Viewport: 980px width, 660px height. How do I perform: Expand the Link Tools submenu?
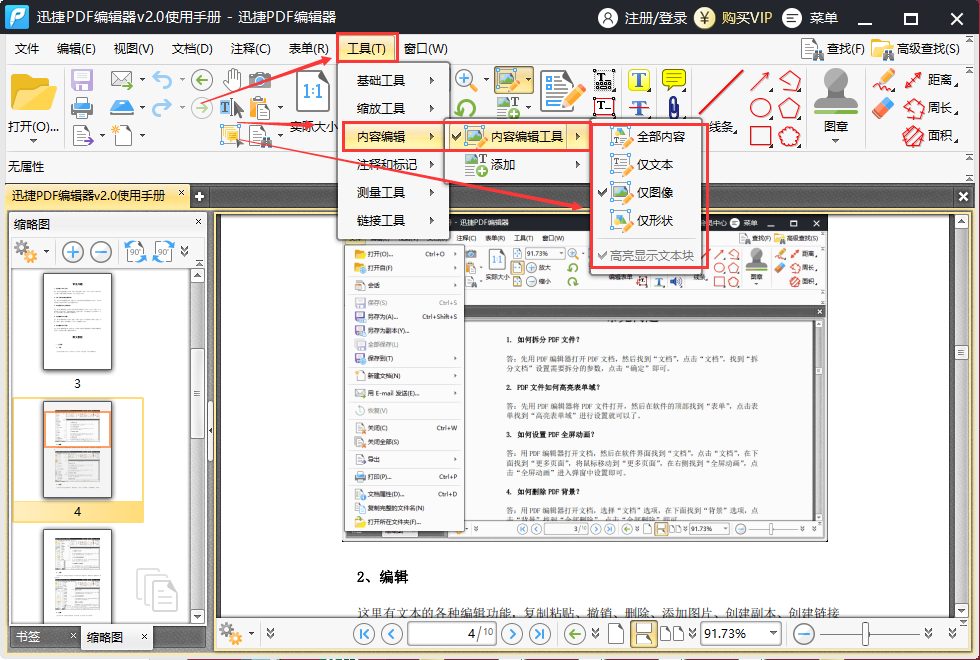click(394, 221)
